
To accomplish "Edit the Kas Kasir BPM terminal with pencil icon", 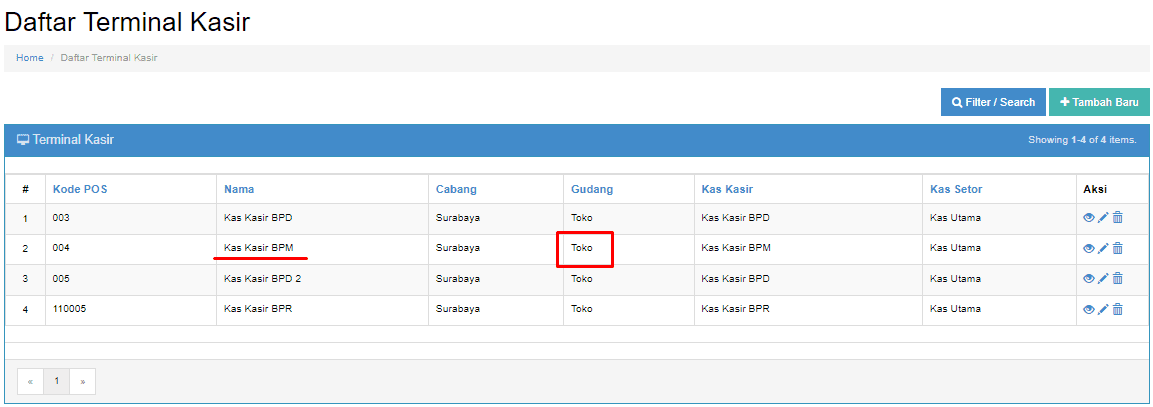I will pyautogui.click(x=1103, y=249).
